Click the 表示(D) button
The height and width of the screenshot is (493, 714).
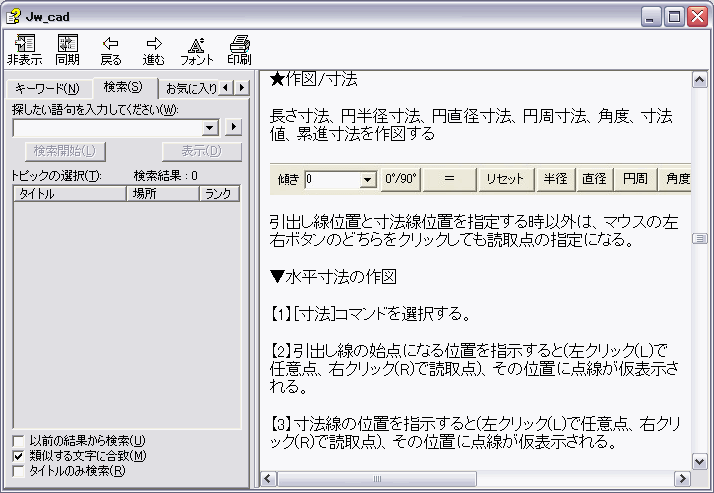202,151
